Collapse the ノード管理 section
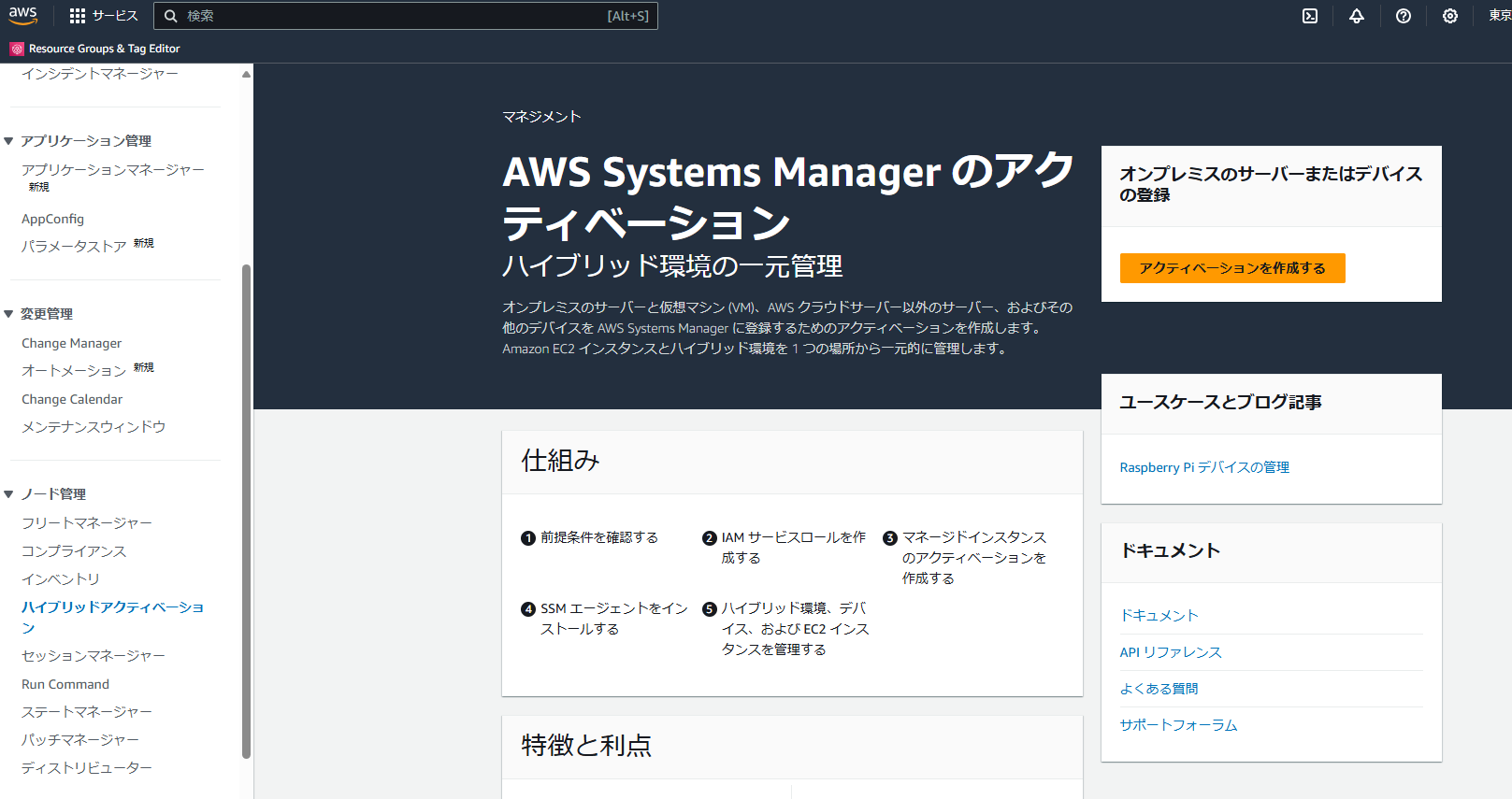 pos(8,494)
